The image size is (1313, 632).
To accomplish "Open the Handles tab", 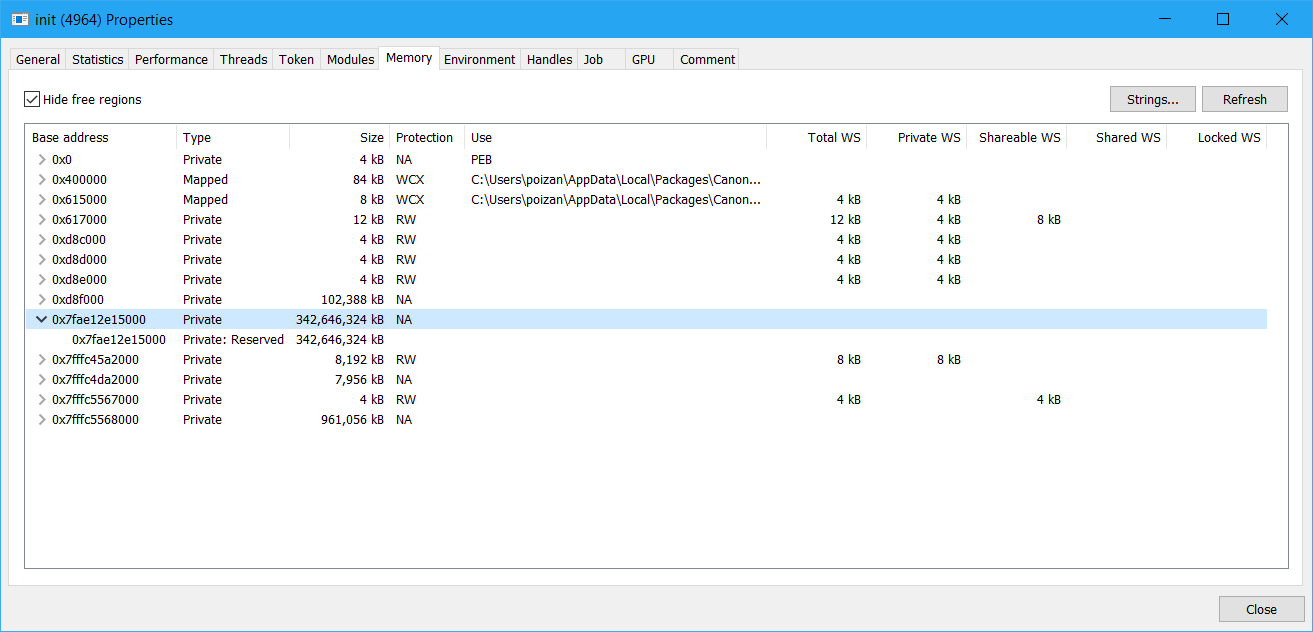I will 548,59.
